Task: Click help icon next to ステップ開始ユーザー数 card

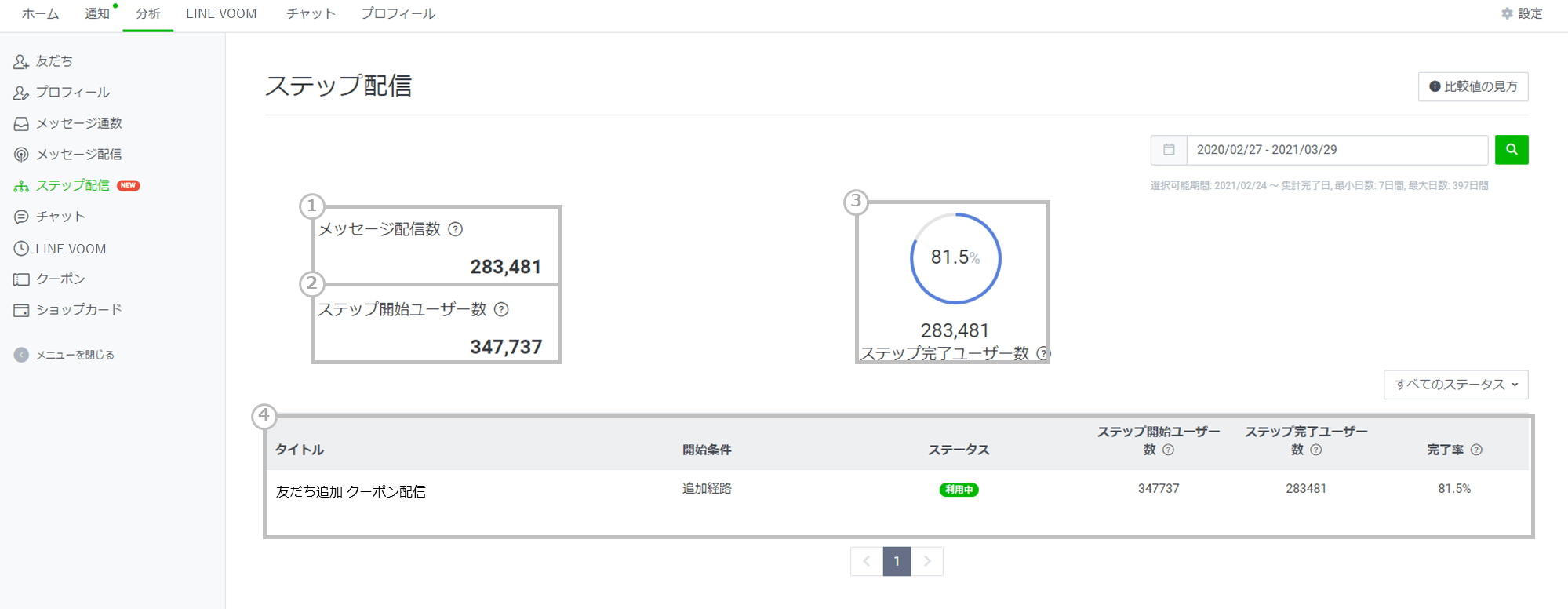Action: (501, 309)
